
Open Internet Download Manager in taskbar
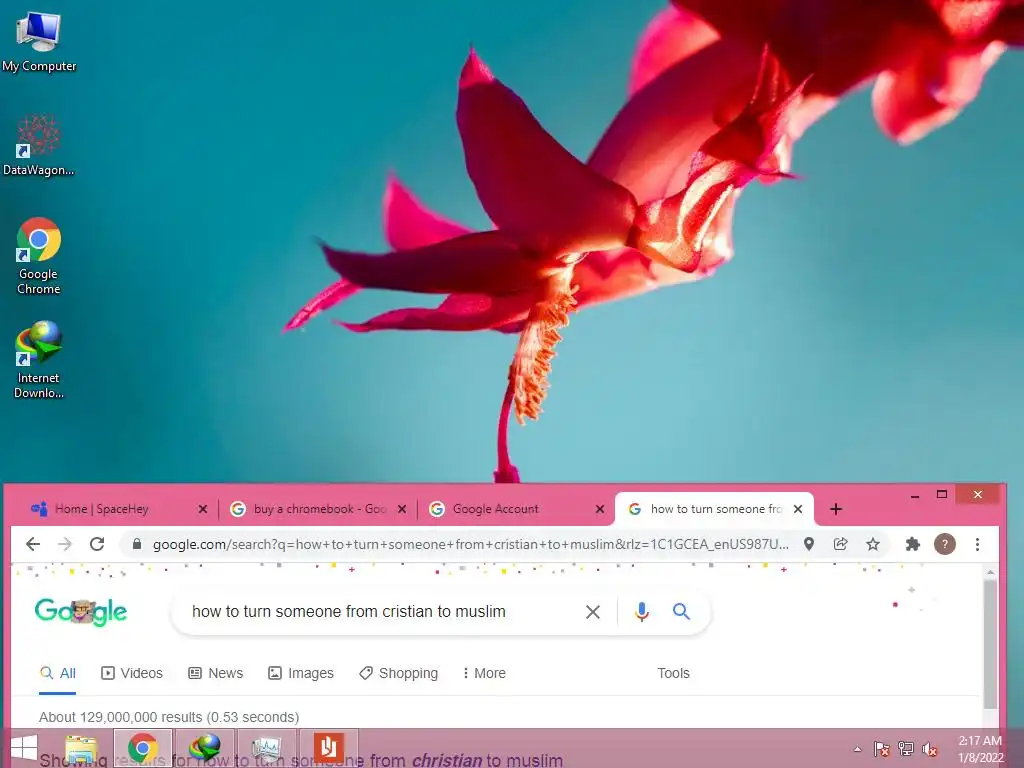(204, 748)
